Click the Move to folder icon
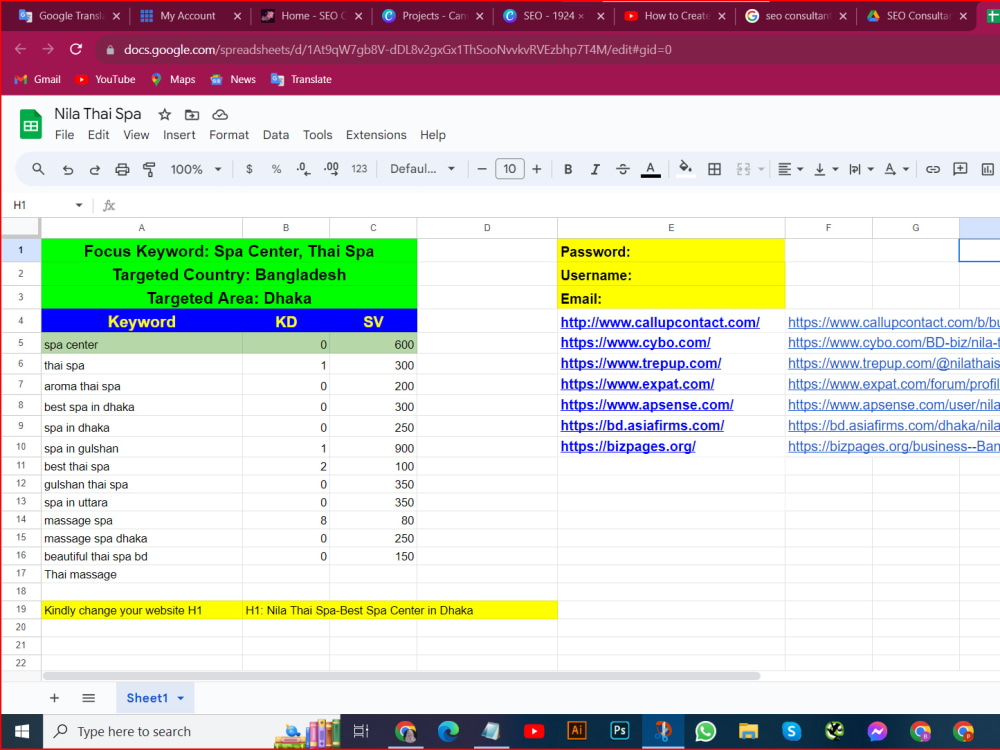 coord(192,115)
